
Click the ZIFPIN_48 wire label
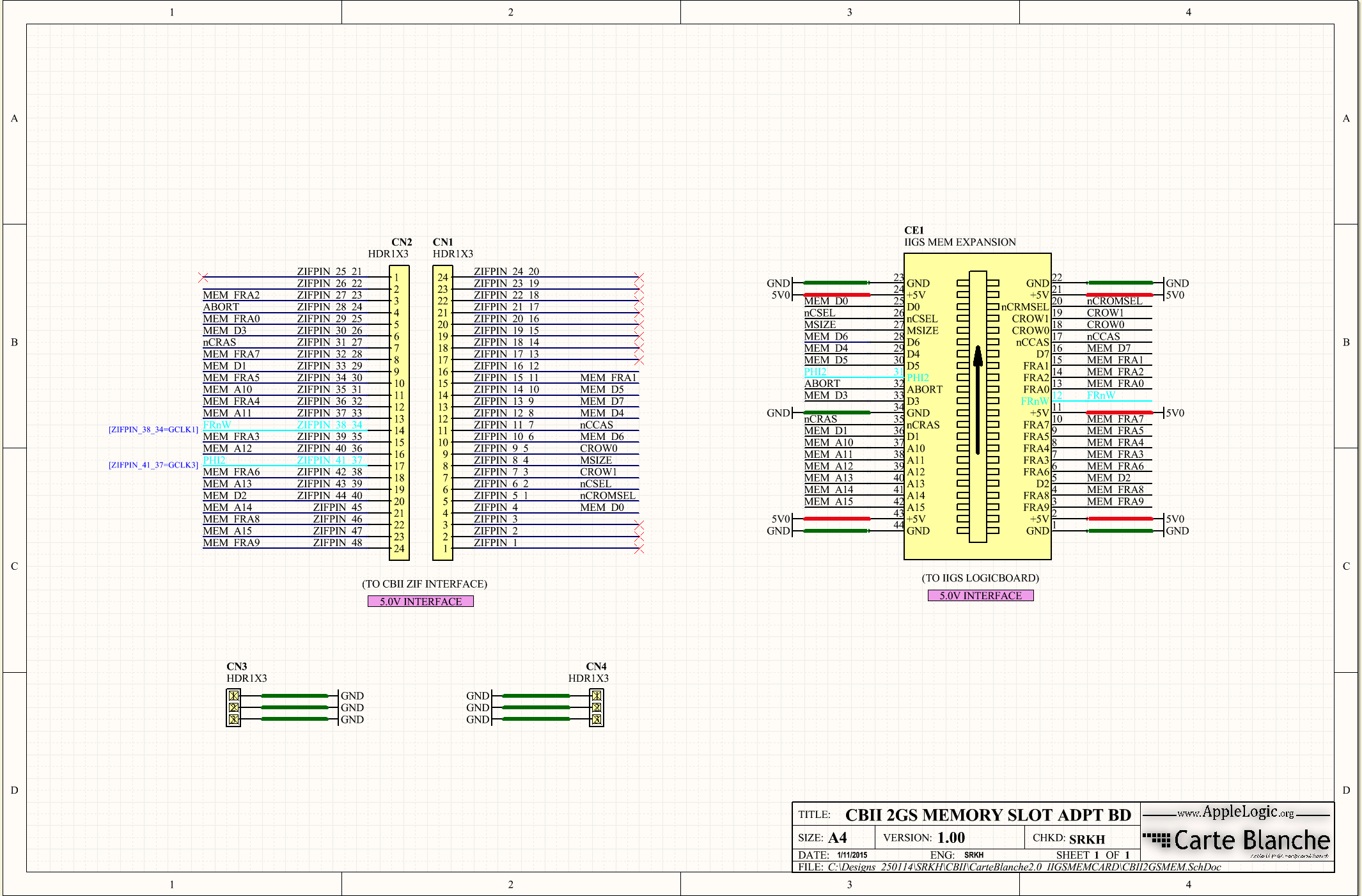pyautogui.click(x=338, y=542)
